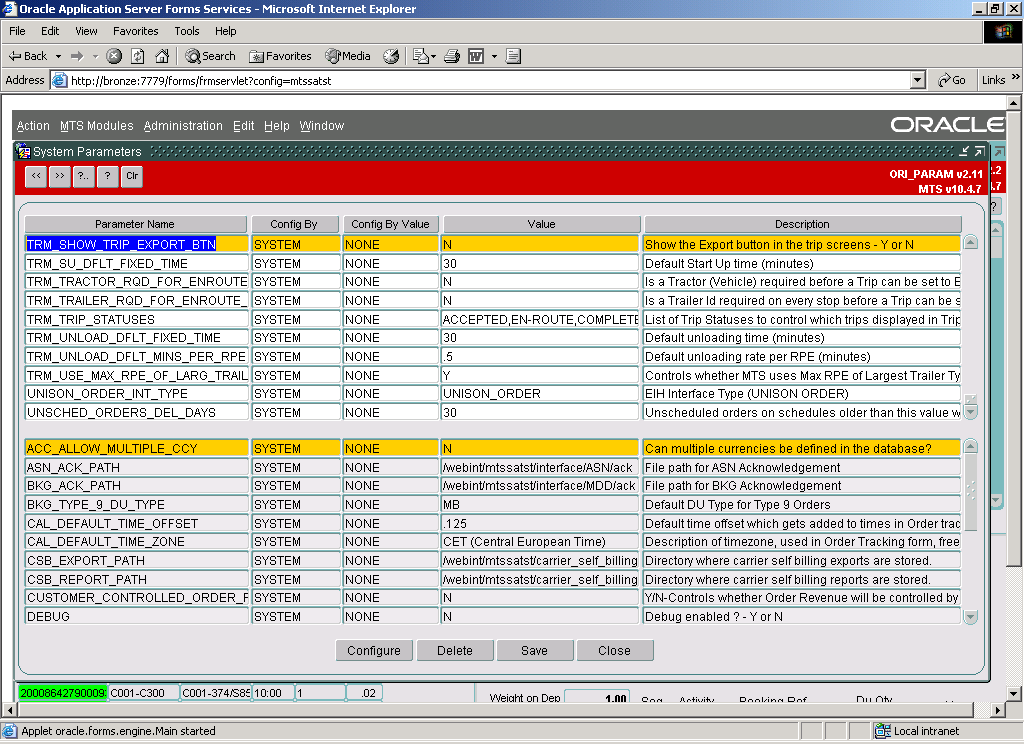Open the Search pane in the toolbar
Viewport: 1024px width, 744px height.
click(x=210, y=56)
